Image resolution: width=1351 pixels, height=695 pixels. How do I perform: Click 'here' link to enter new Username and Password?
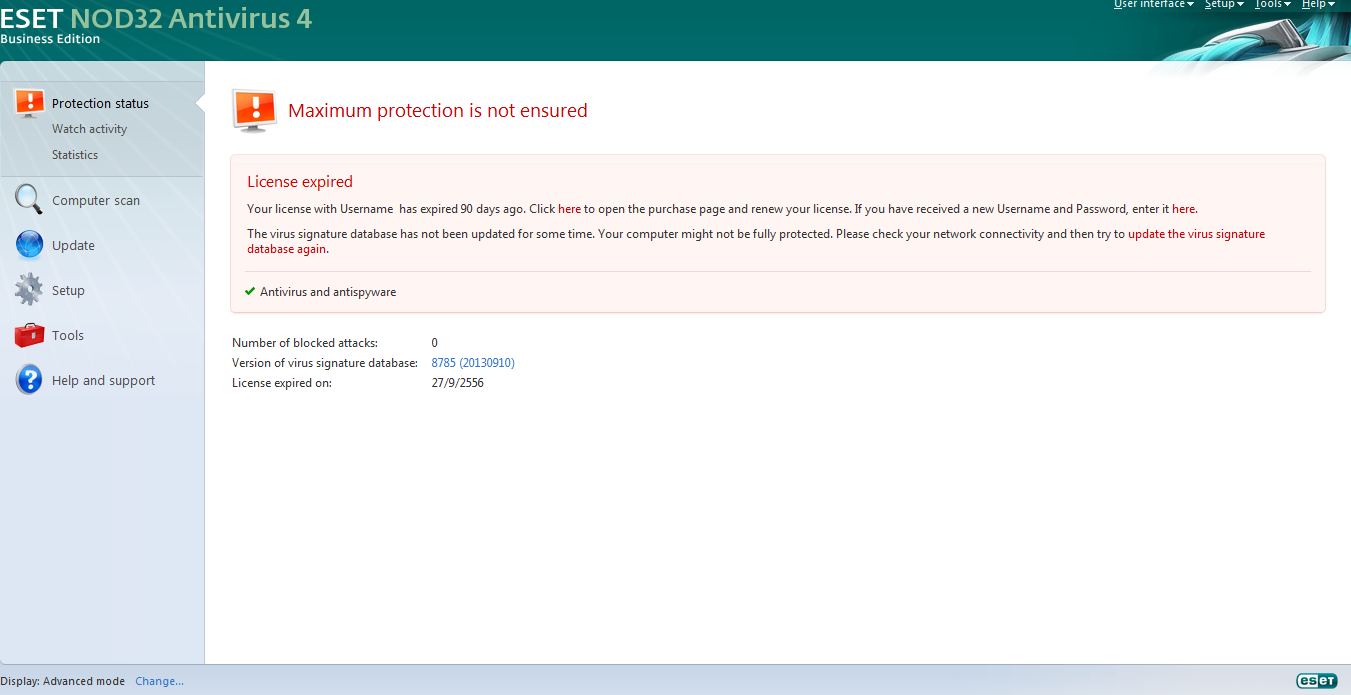tap(1184, 209)
